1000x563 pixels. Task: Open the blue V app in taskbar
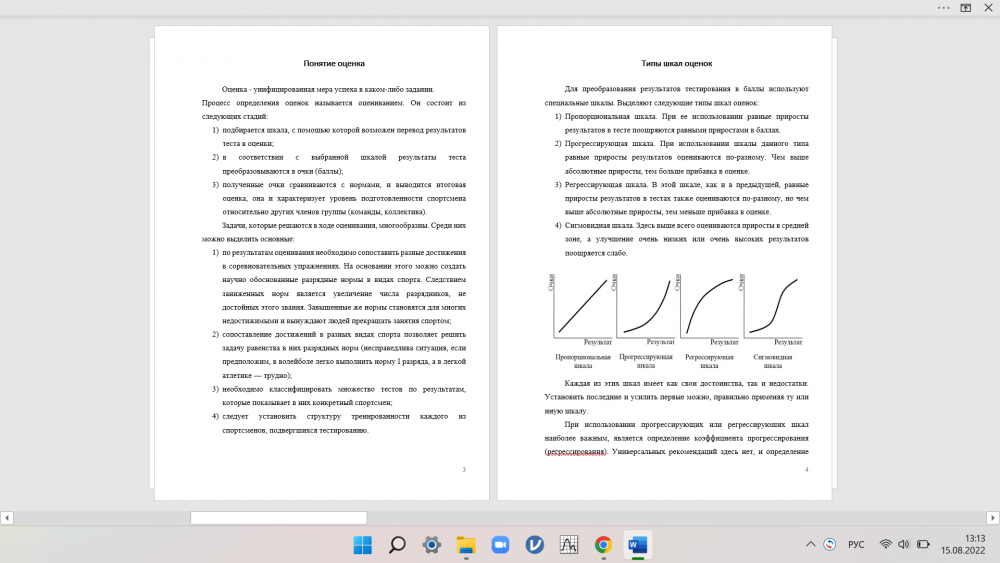(x=534, y=545)
